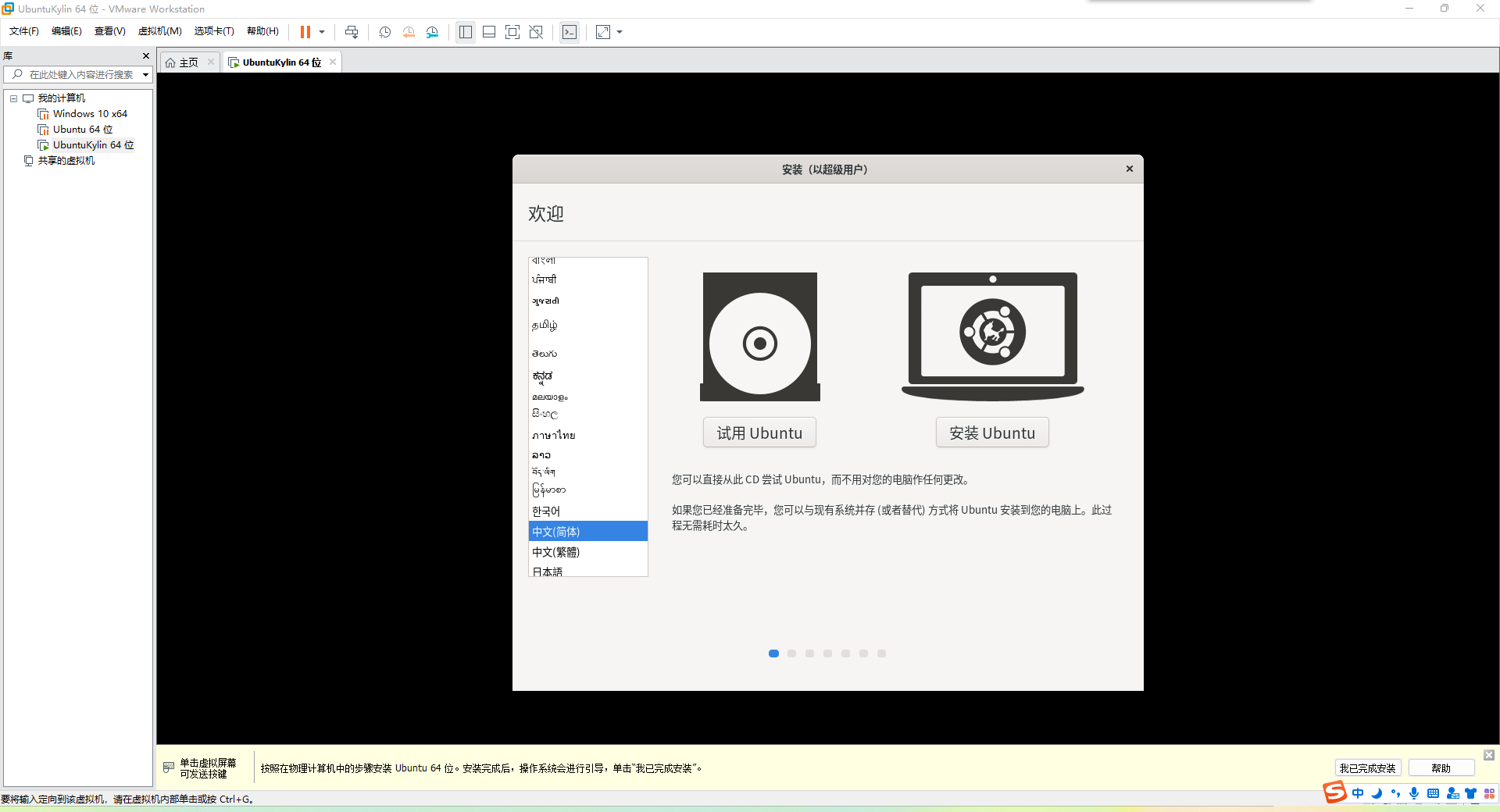Image resolution: width=1500 pixels, height=812 pixels.
Task: Click the 我已完成安装 button
Action: [1367, 768]
